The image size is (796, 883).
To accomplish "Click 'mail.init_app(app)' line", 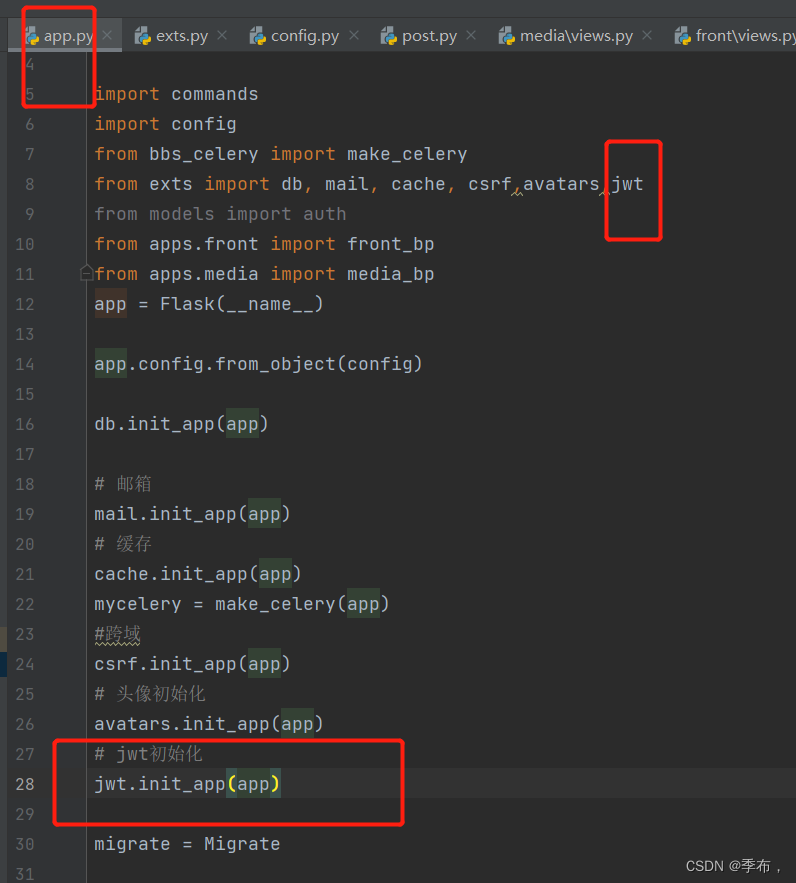I will point(193,514).
